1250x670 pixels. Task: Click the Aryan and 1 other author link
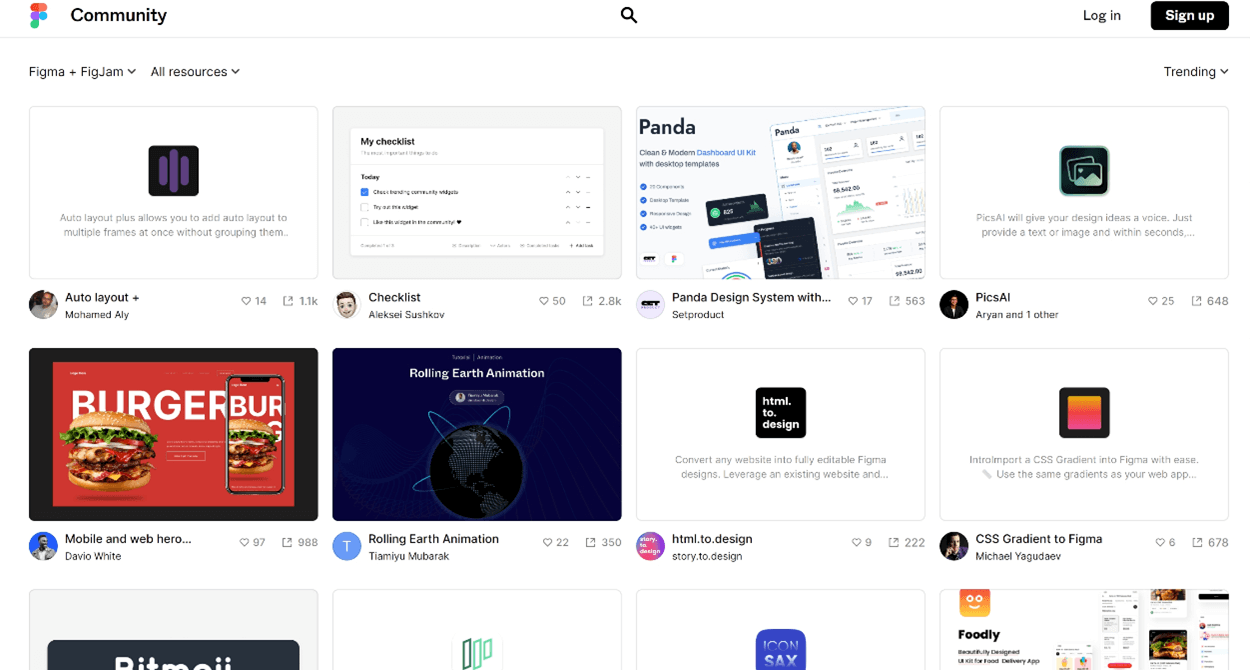tap(1017, 315)
